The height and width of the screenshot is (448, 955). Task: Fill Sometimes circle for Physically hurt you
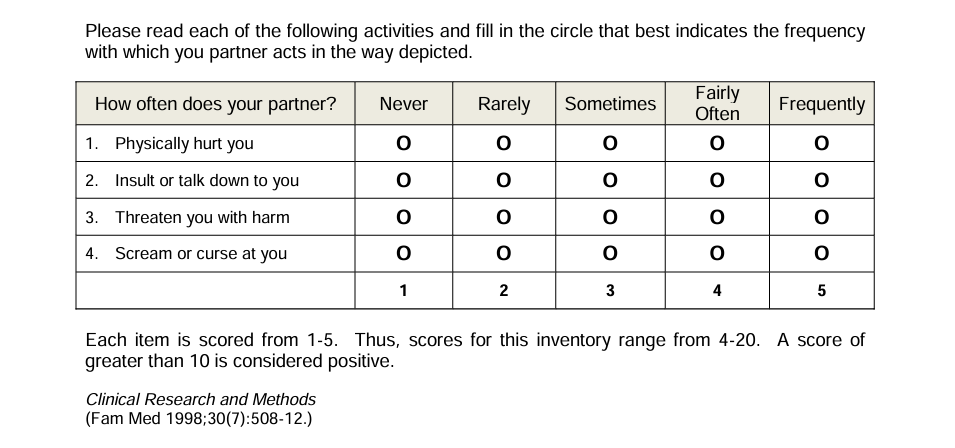(610, 144)
